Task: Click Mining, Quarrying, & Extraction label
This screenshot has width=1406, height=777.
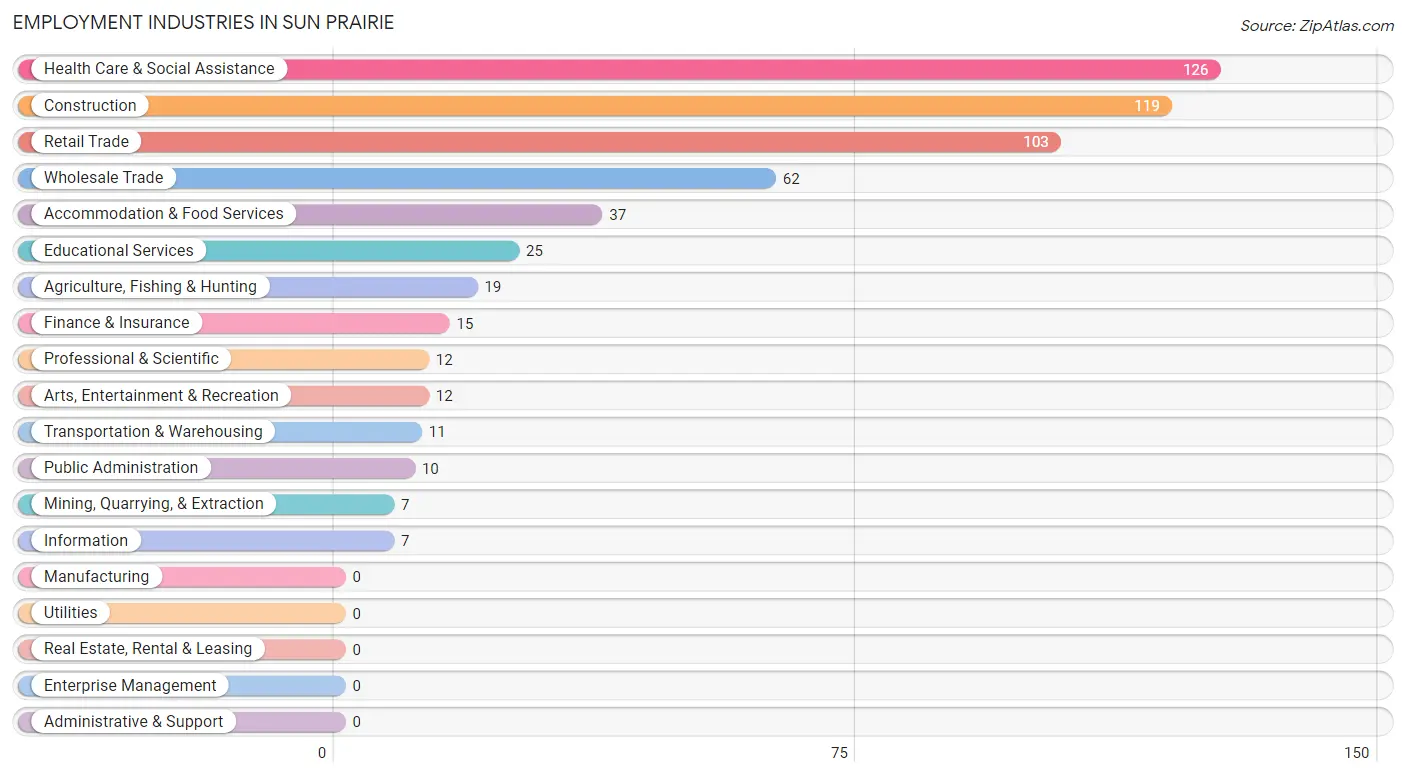Action: 154,504
